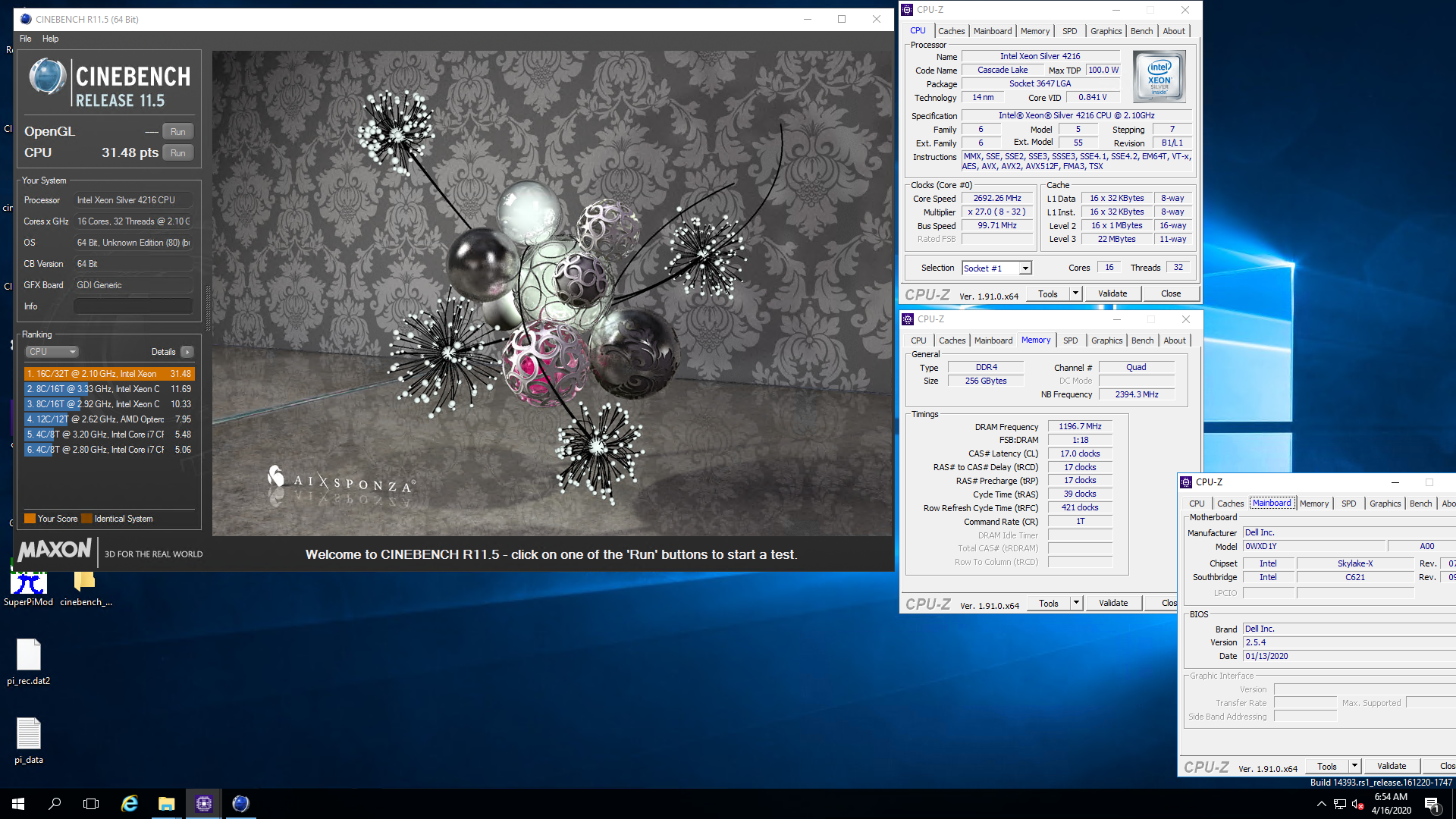1456x819 pixels.
Task: Click Tools button in Memory CPU-Z window
Action: pos(1049,603)
